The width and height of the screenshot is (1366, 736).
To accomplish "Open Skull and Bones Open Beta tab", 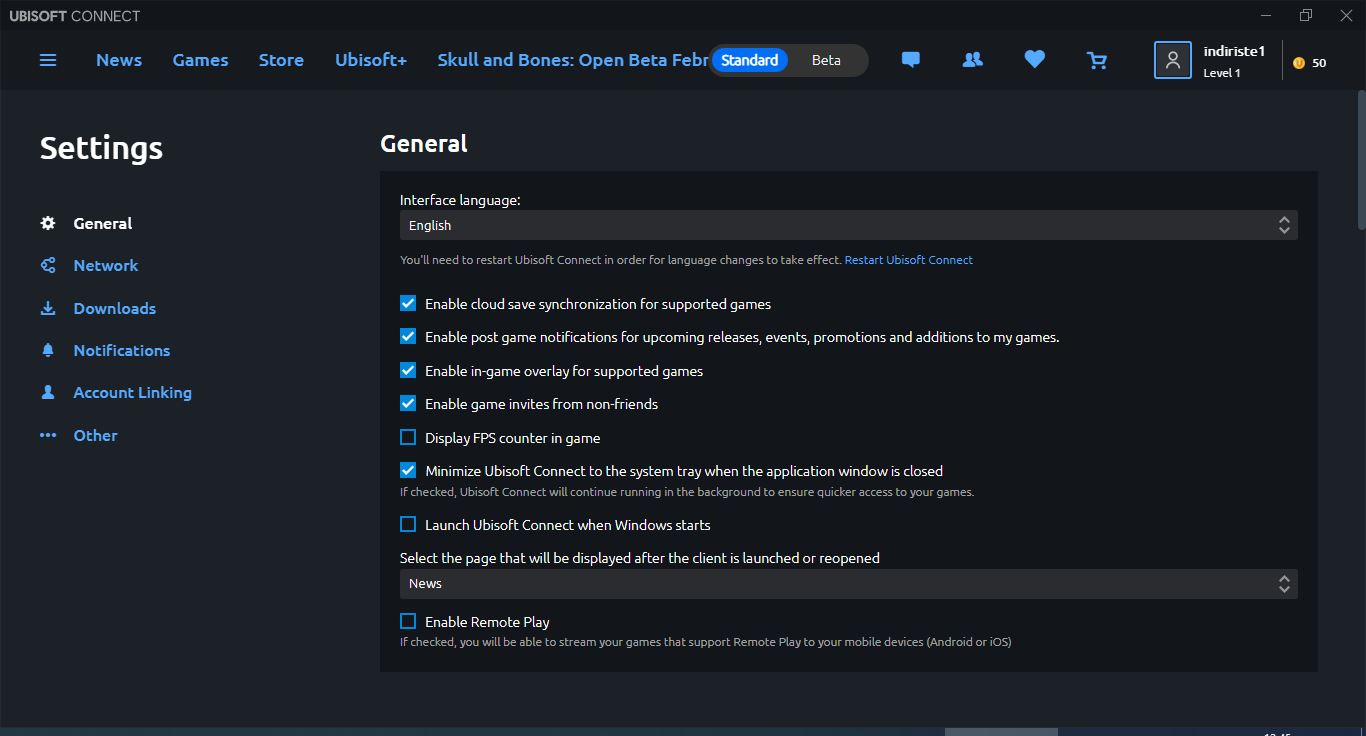I will [573, 60].
